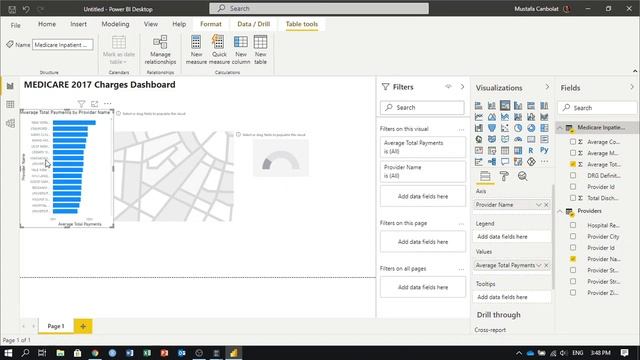Check the Provider City field
Screen dimensions: 640x360
tap(573, 236)
